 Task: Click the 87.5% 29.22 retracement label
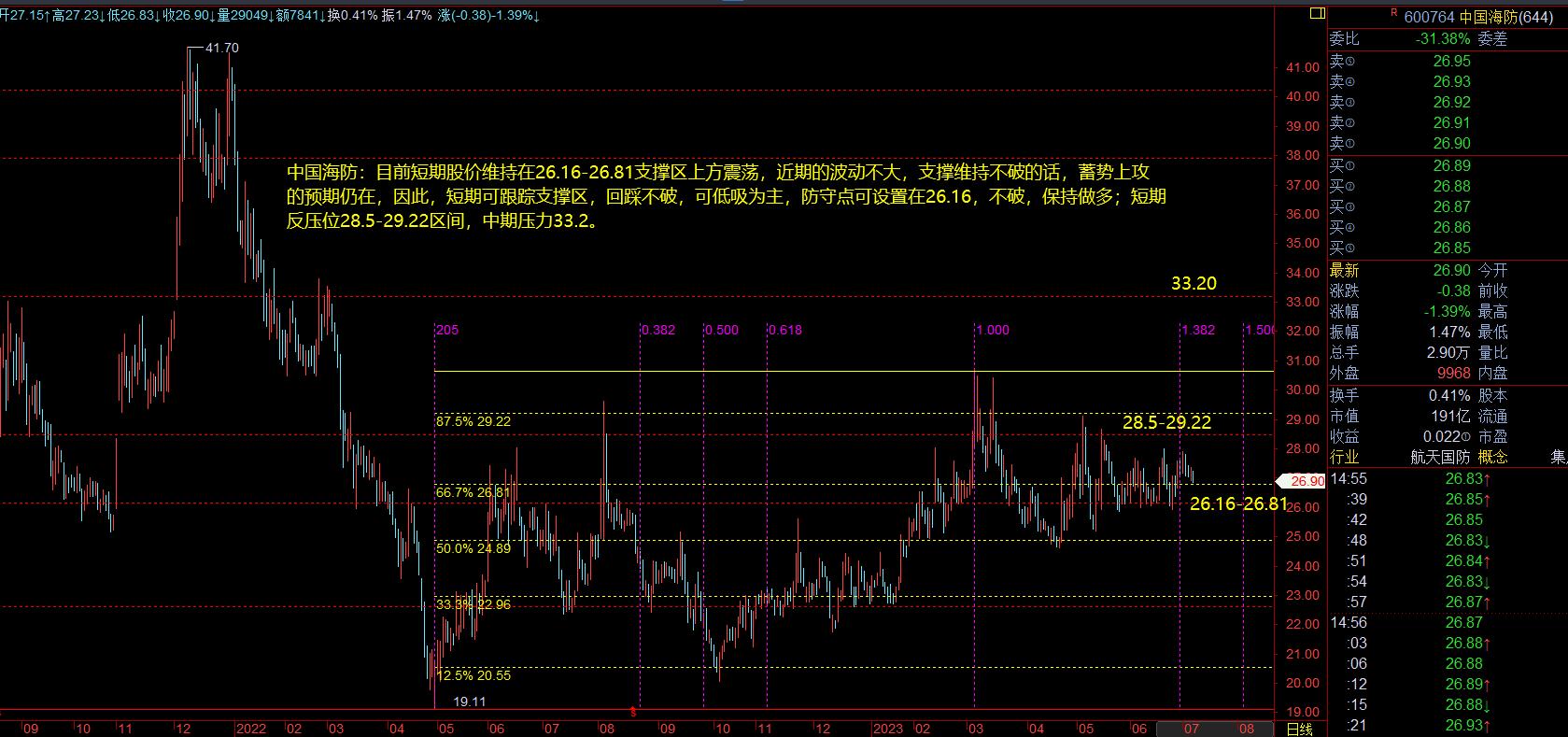pyautogui.click(x=473, y=421)
